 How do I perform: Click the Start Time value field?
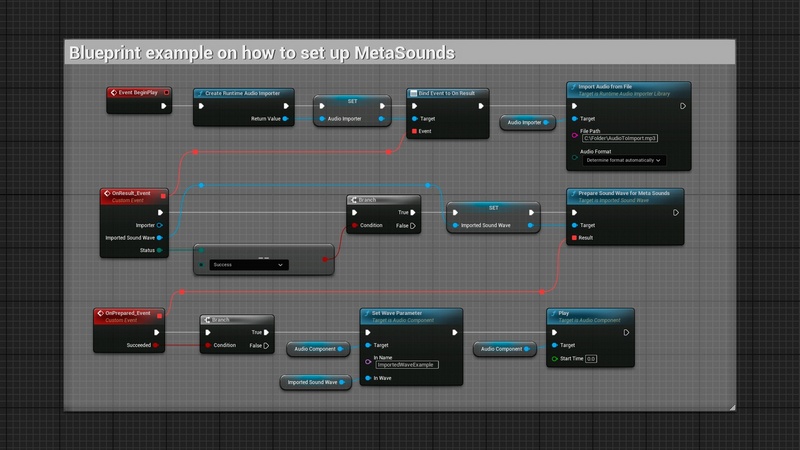pos(591,358)
